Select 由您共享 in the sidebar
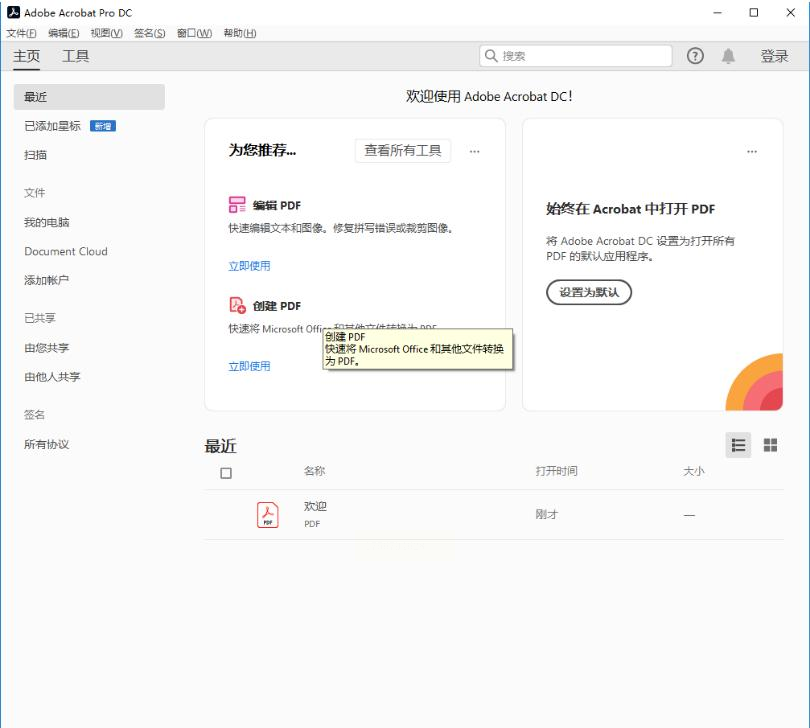 (46, 348)
